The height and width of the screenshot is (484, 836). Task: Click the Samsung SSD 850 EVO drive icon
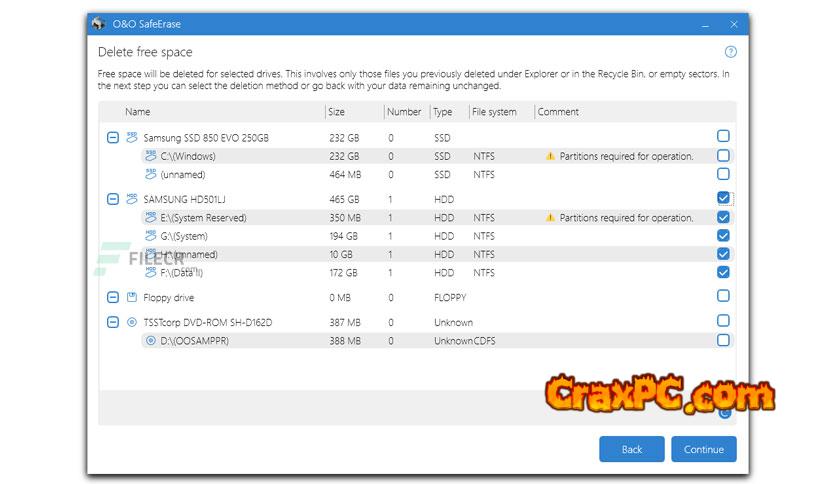tap(132, 137)
